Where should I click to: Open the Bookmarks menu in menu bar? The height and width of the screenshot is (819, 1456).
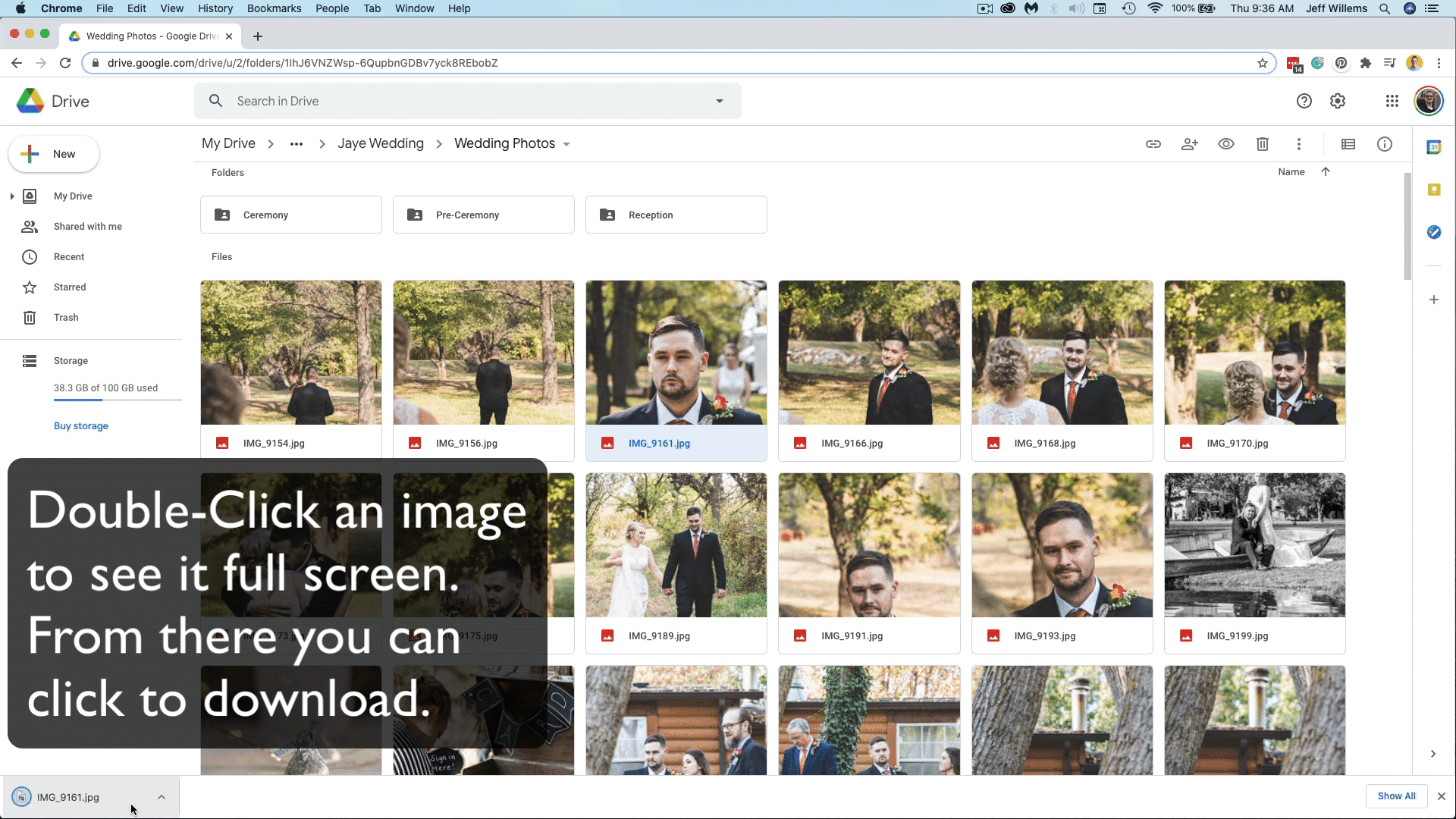274,8
